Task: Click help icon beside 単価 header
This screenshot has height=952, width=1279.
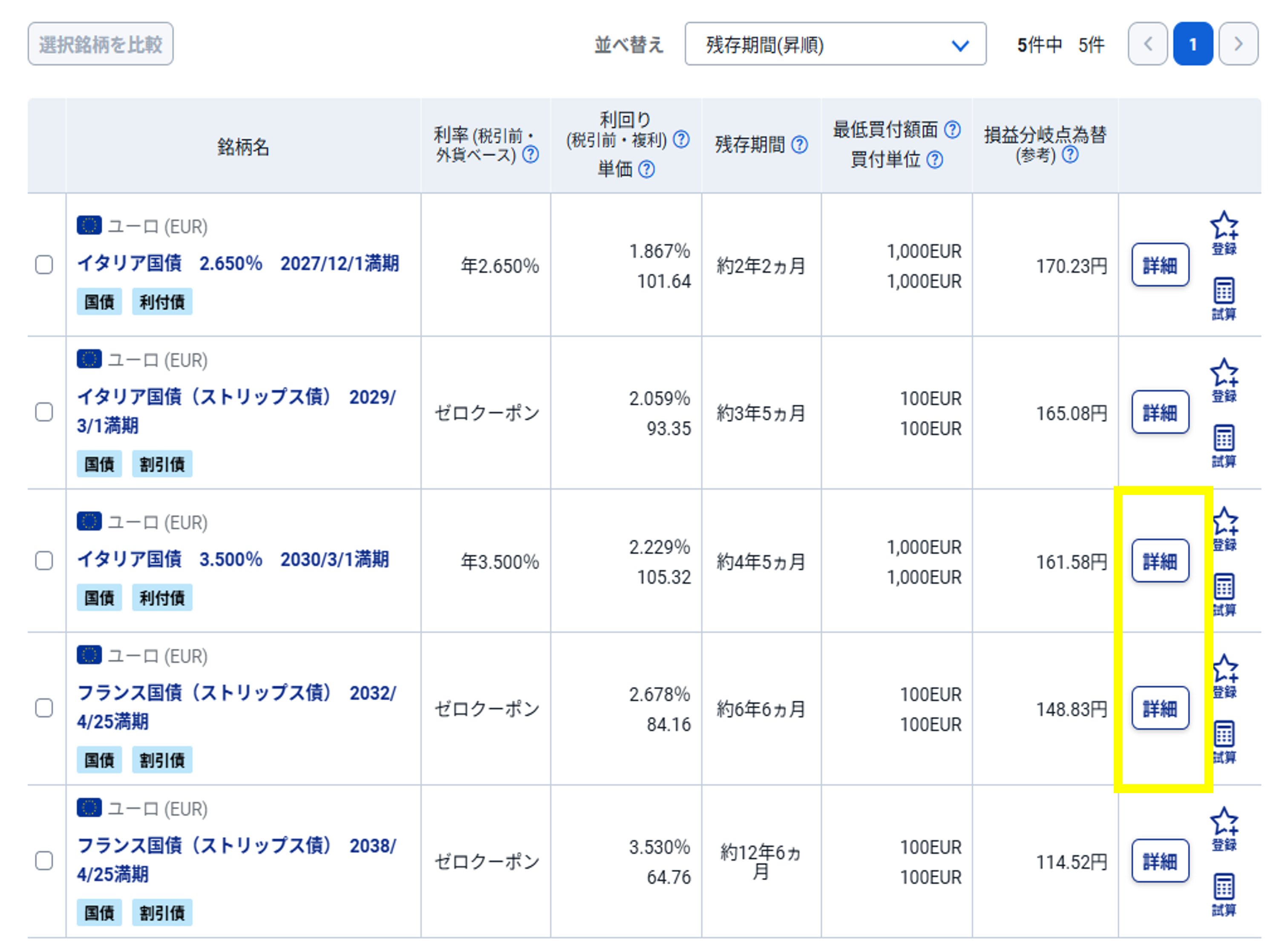Action: (x=646, y=169)
